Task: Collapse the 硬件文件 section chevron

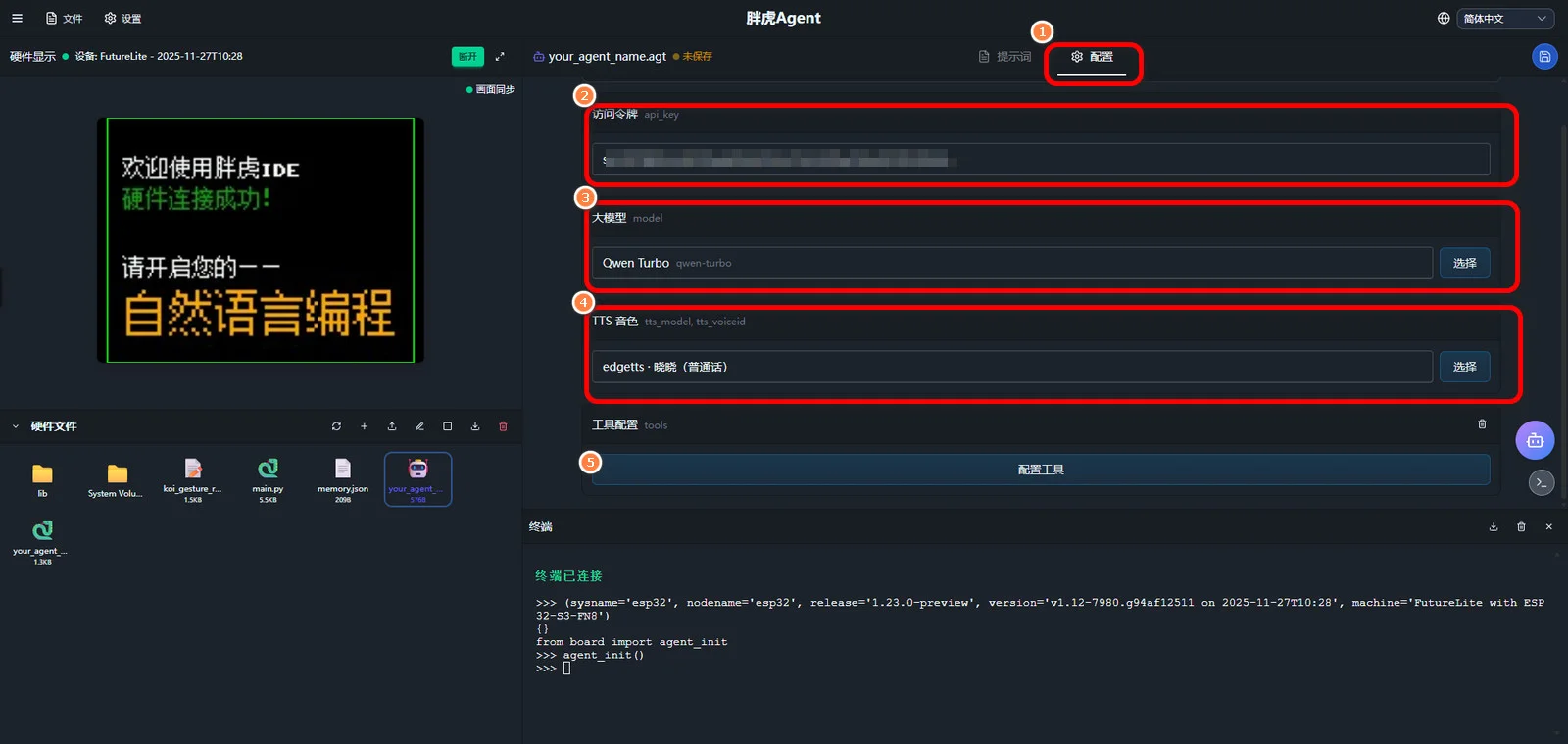Action: [16, 426]
